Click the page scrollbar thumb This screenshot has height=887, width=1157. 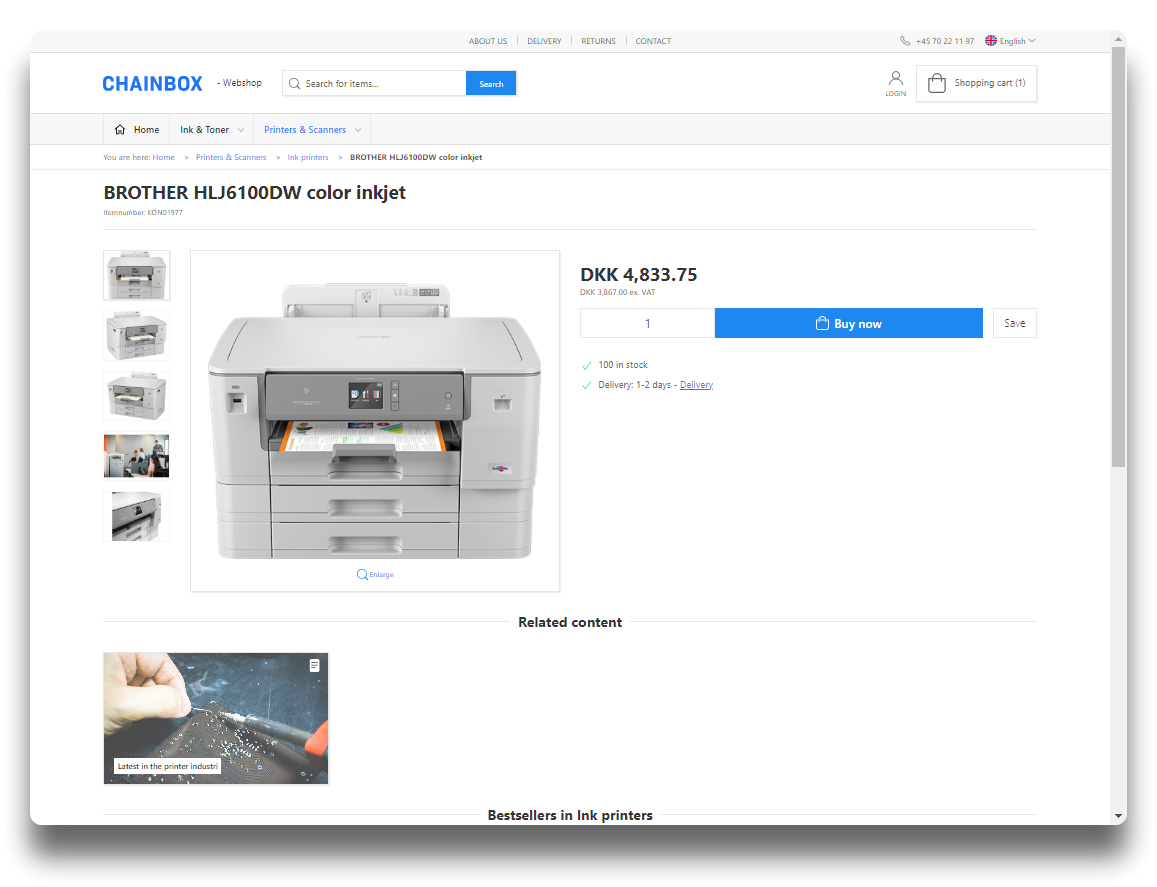point(1119,258)
